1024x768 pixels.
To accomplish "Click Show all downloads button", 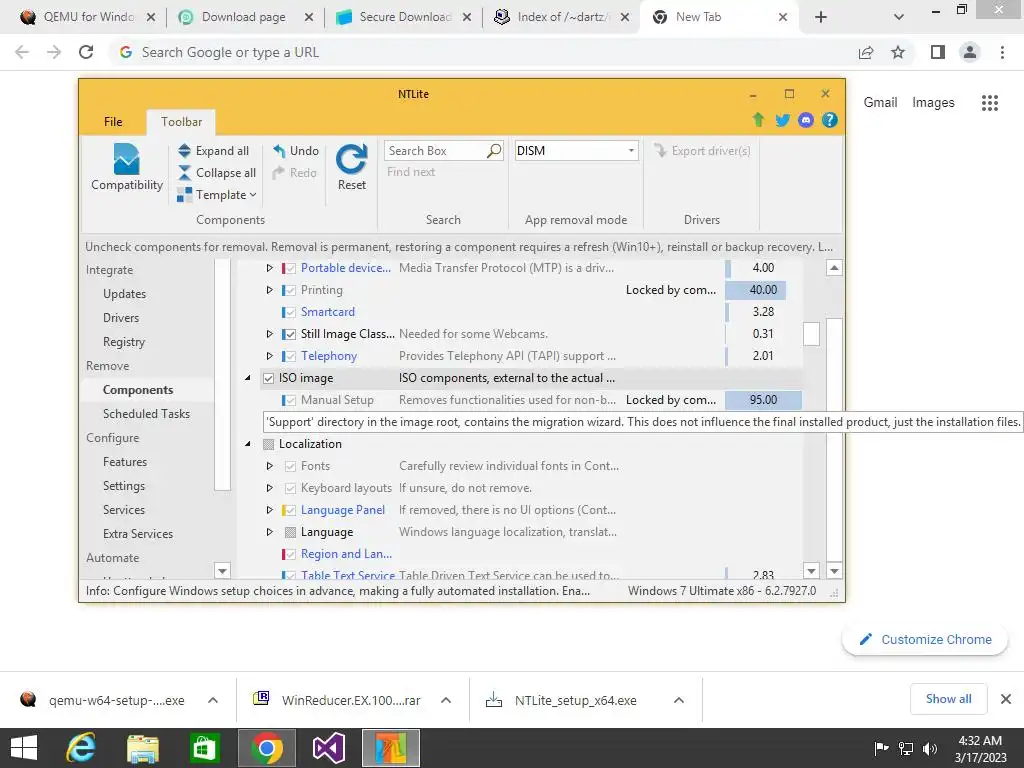I will coord(948,699).
